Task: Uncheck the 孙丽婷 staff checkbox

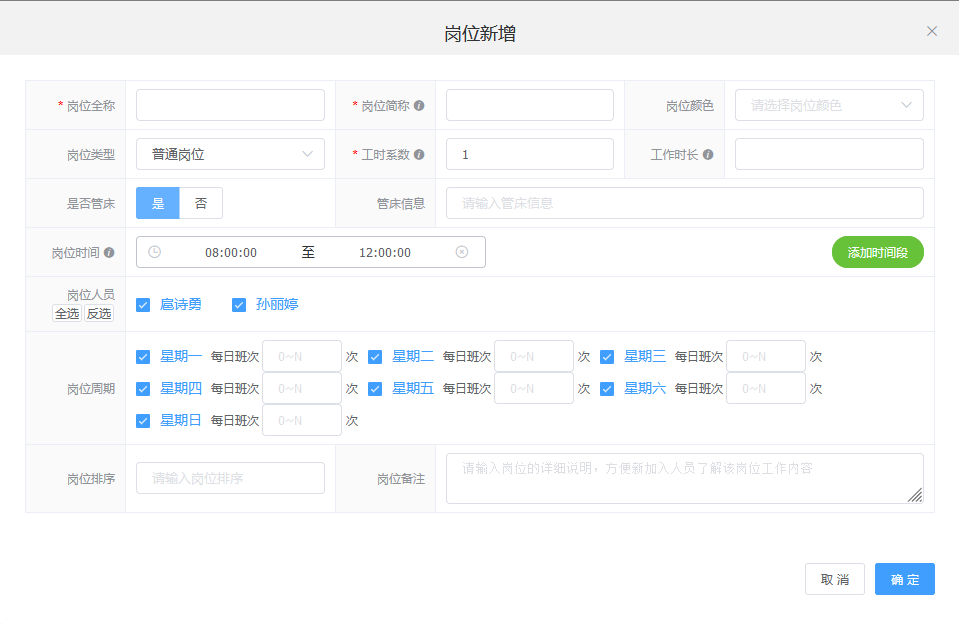Action: (239, 305)
